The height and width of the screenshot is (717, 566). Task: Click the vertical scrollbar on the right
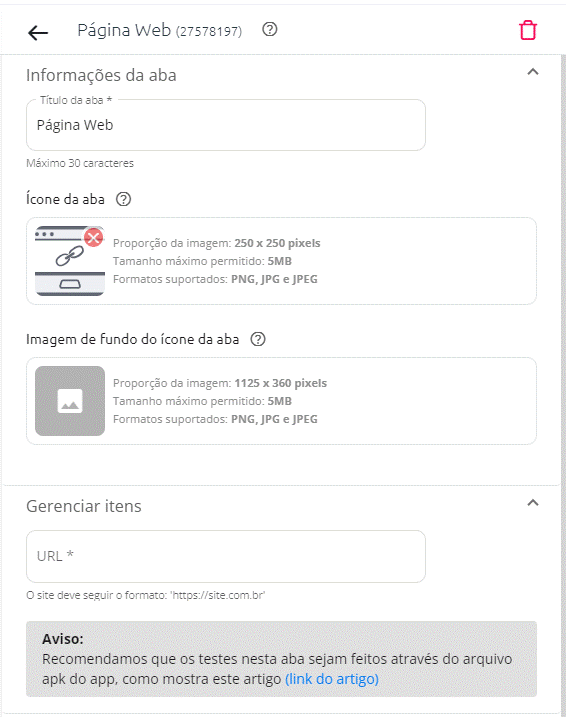pos(563,384)
